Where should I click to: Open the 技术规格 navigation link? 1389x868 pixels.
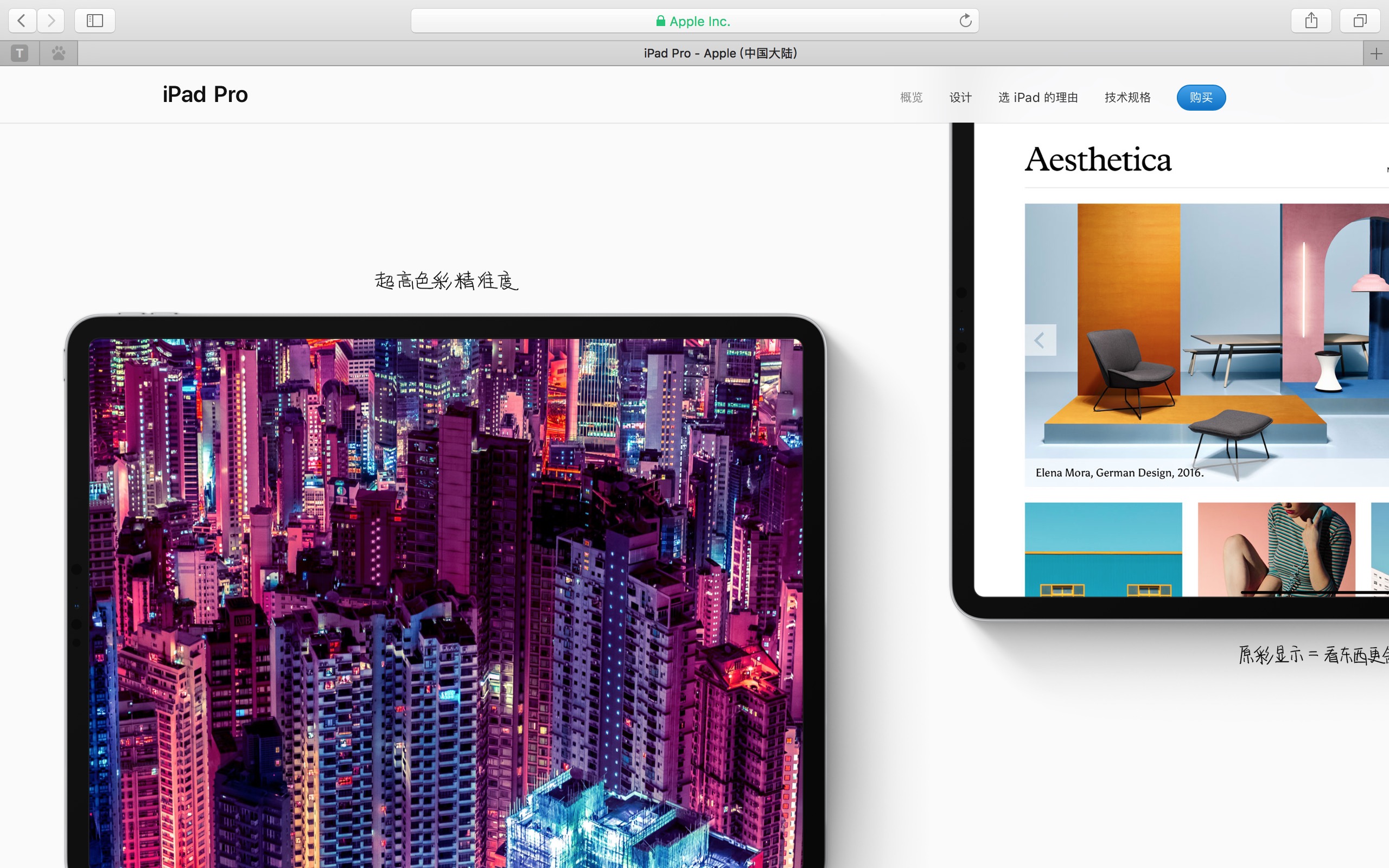(1127, 98)
